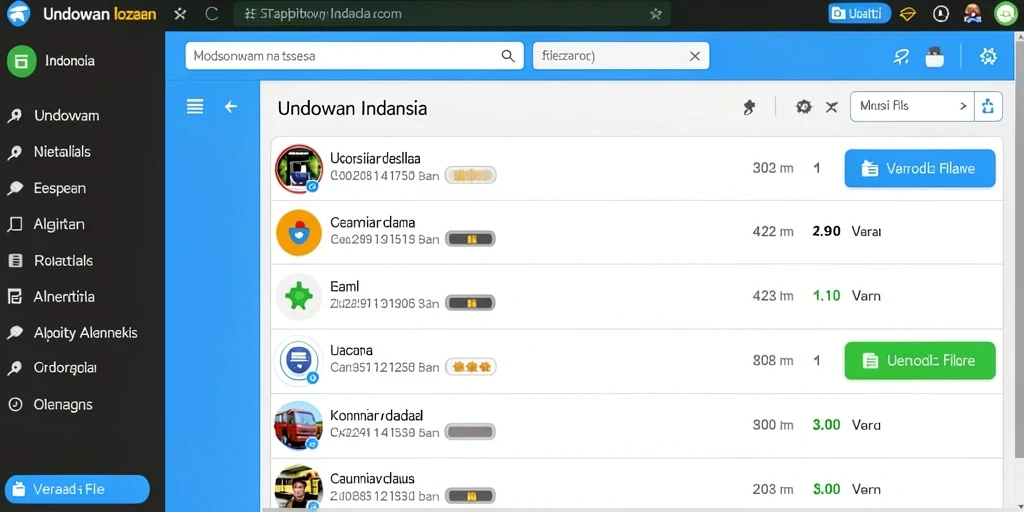Click the 2.90 value in Ceamiar row
Viewport: 1024px width, 512px height.
tap(826, 231)
